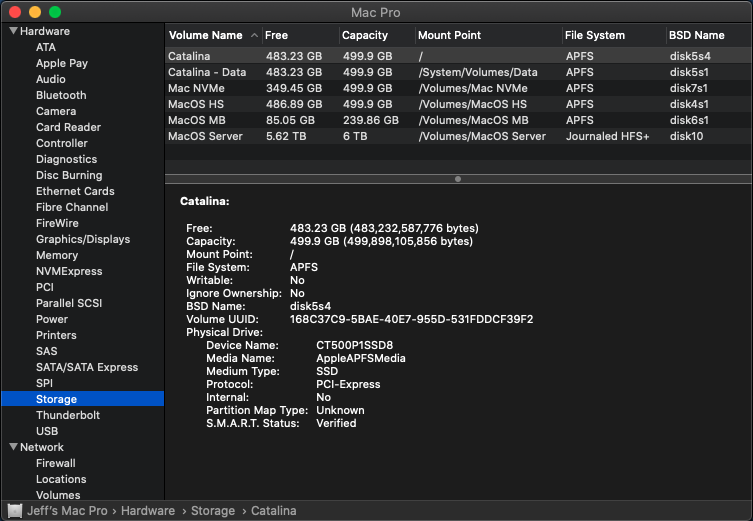The width and height of the screenshot is (753, 521).
Task: Collapse the Network section triangle
Action: click(13, 447)
